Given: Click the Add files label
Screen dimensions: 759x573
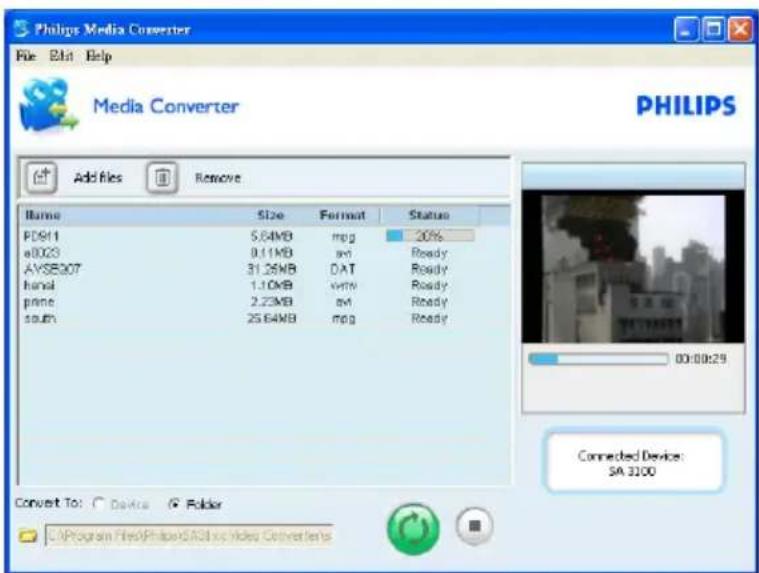Looking at the screenshot, I should [x=98, y=178].
